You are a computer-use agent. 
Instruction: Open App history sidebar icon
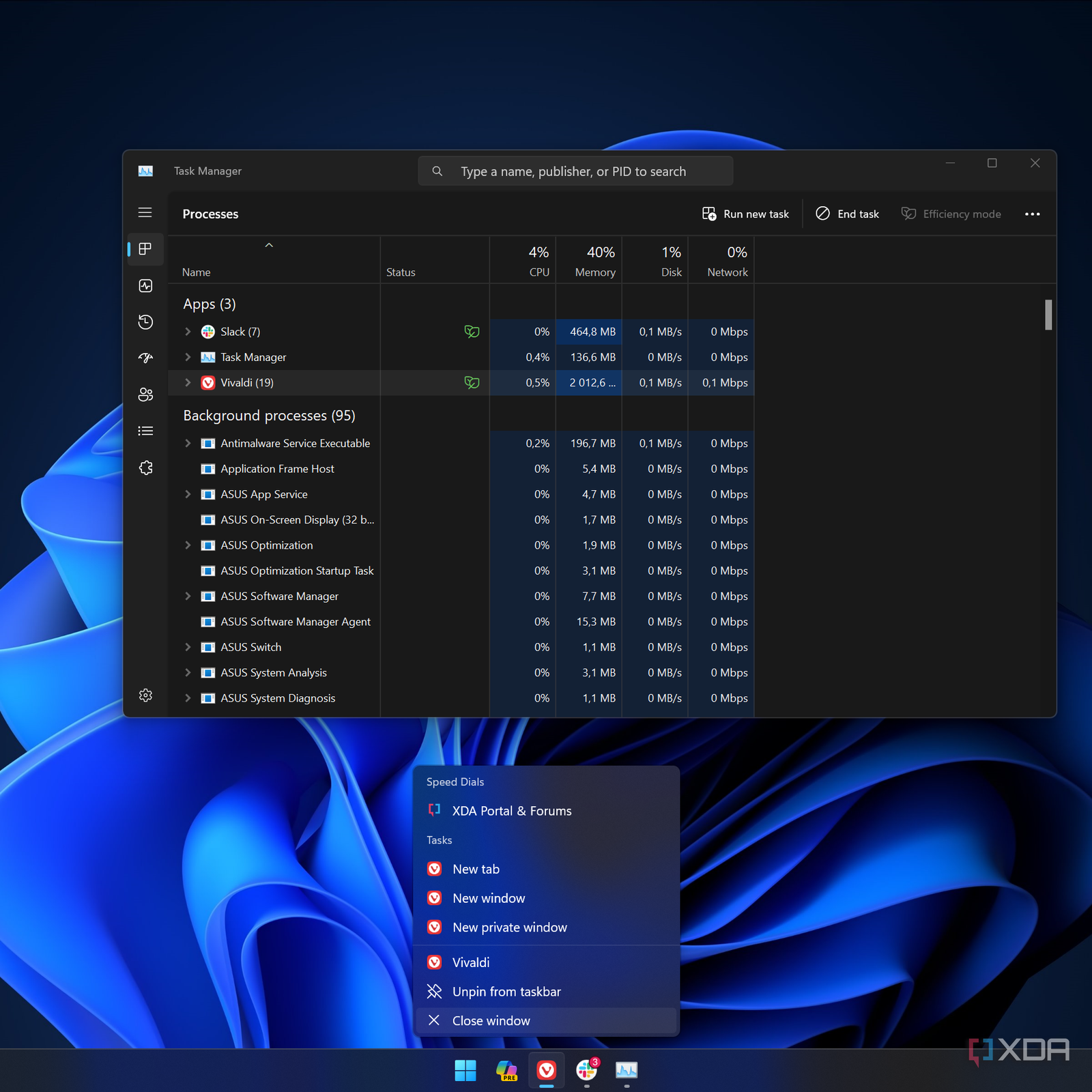pos(145,322)
